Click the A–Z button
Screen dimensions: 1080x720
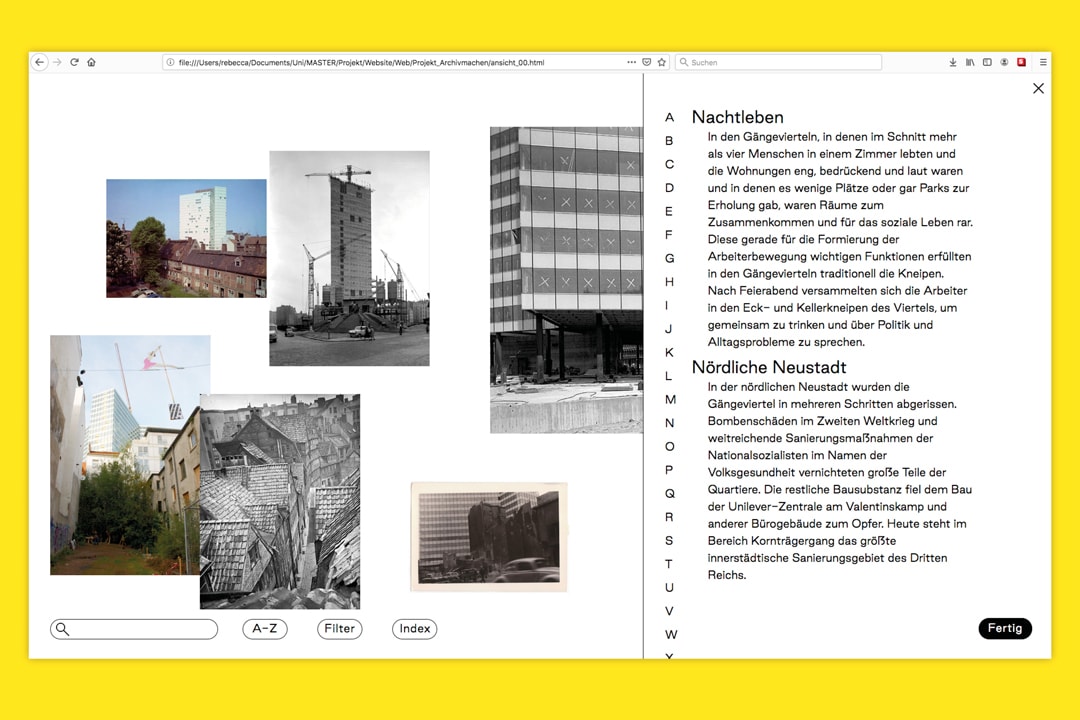tap(265, 628)
